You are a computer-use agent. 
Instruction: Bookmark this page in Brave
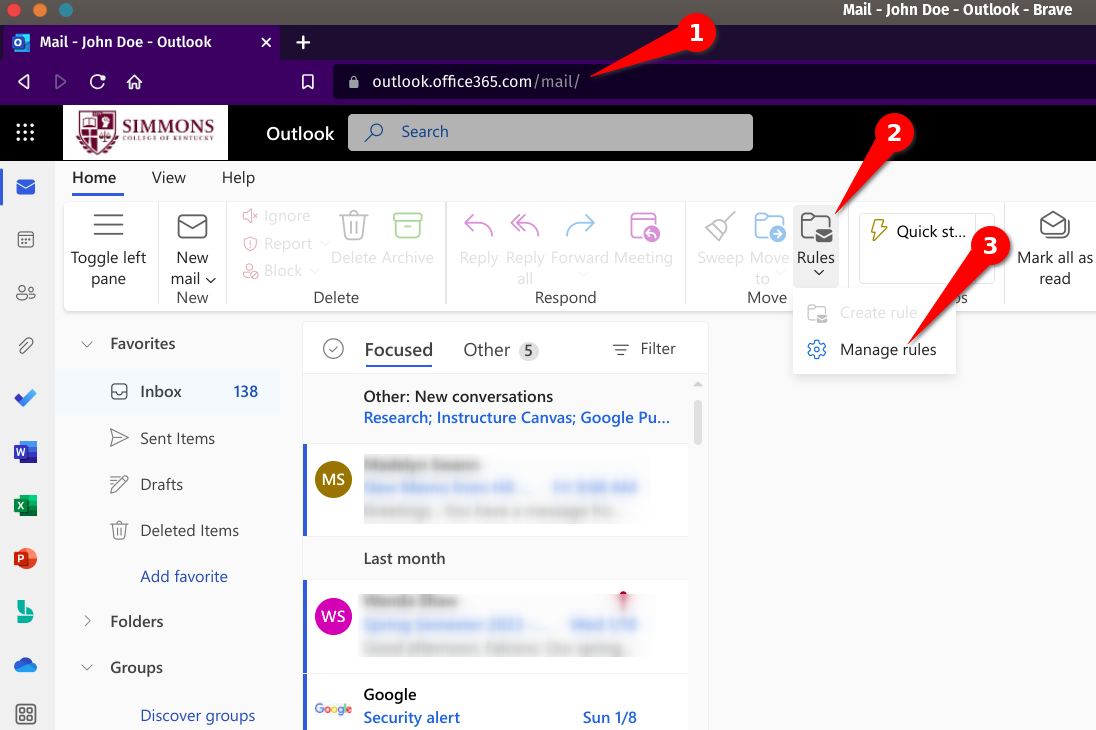click(308, 82)
